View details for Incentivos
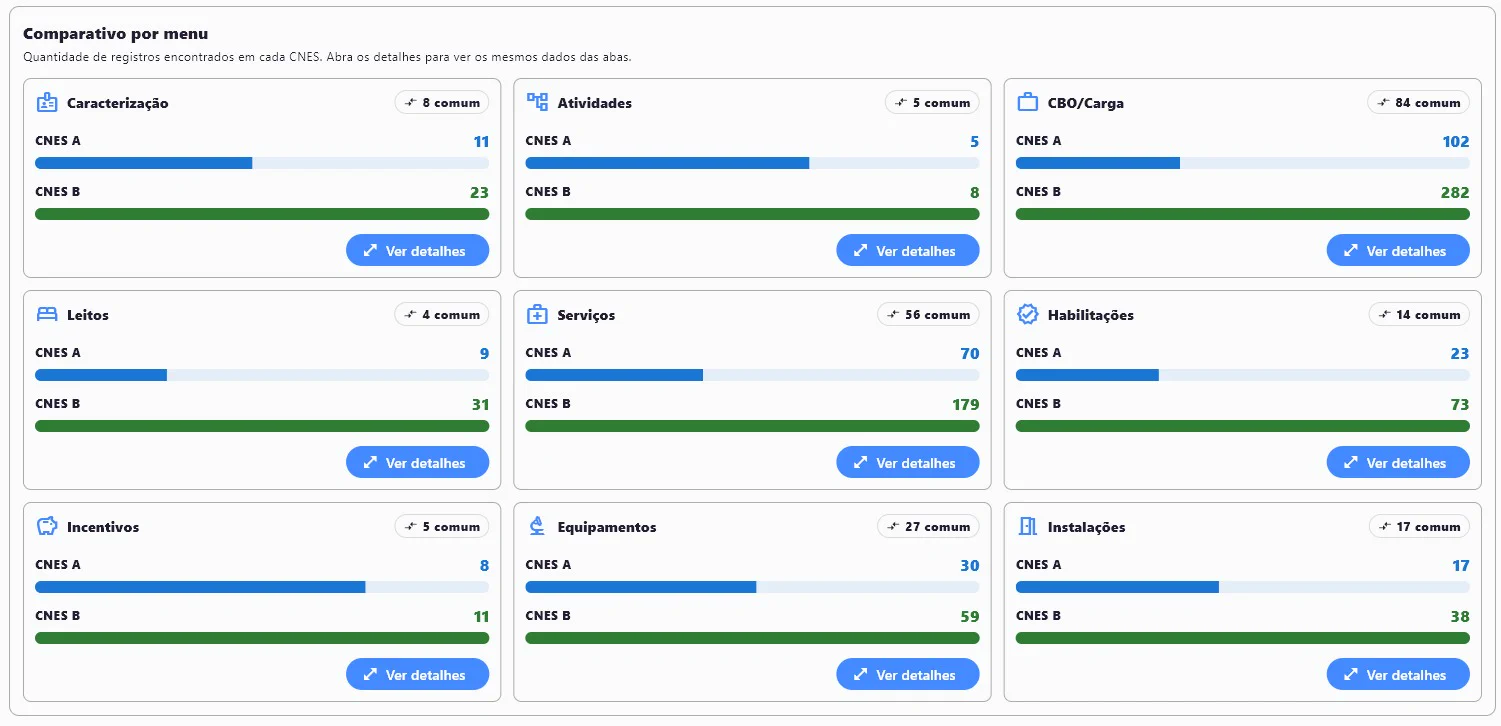Image resolution: width=1501 pixels, height=726 pixels. click(x=417, y=674)
